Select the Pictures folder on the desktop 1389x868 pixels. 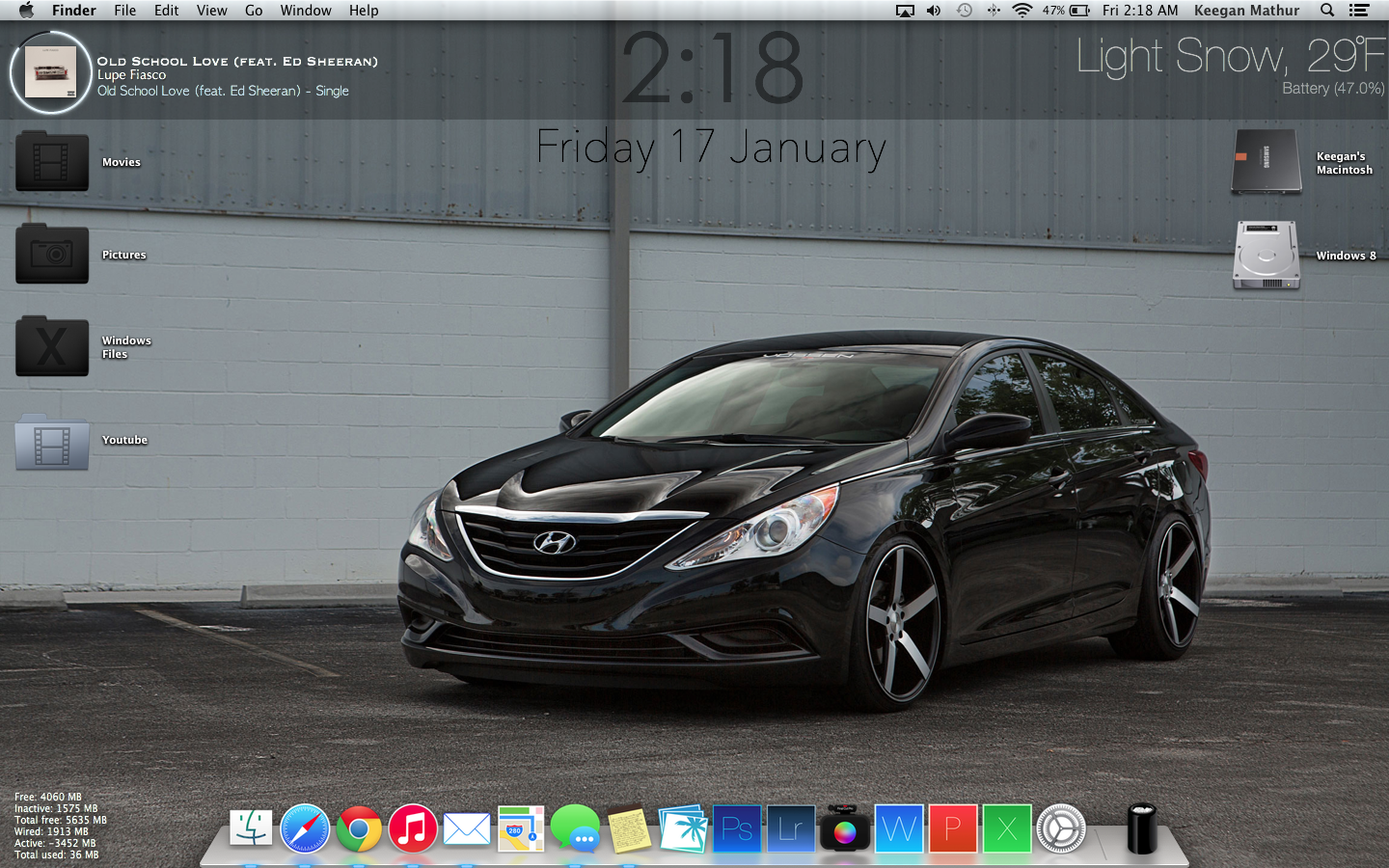[52, 254]
